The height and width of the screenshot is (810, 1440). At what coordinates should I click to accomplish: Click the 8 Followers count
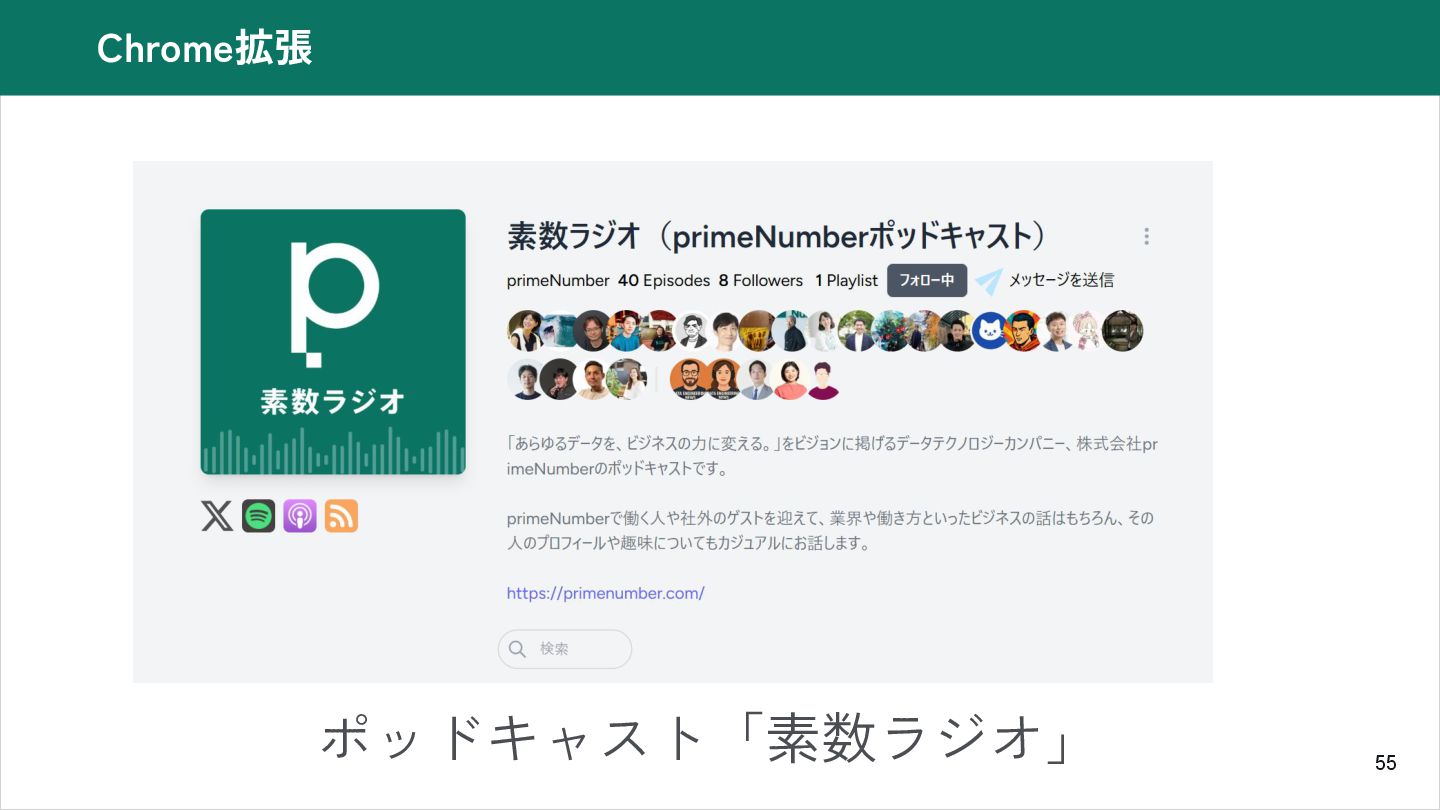pyautogui.click(x=761, y=281)
